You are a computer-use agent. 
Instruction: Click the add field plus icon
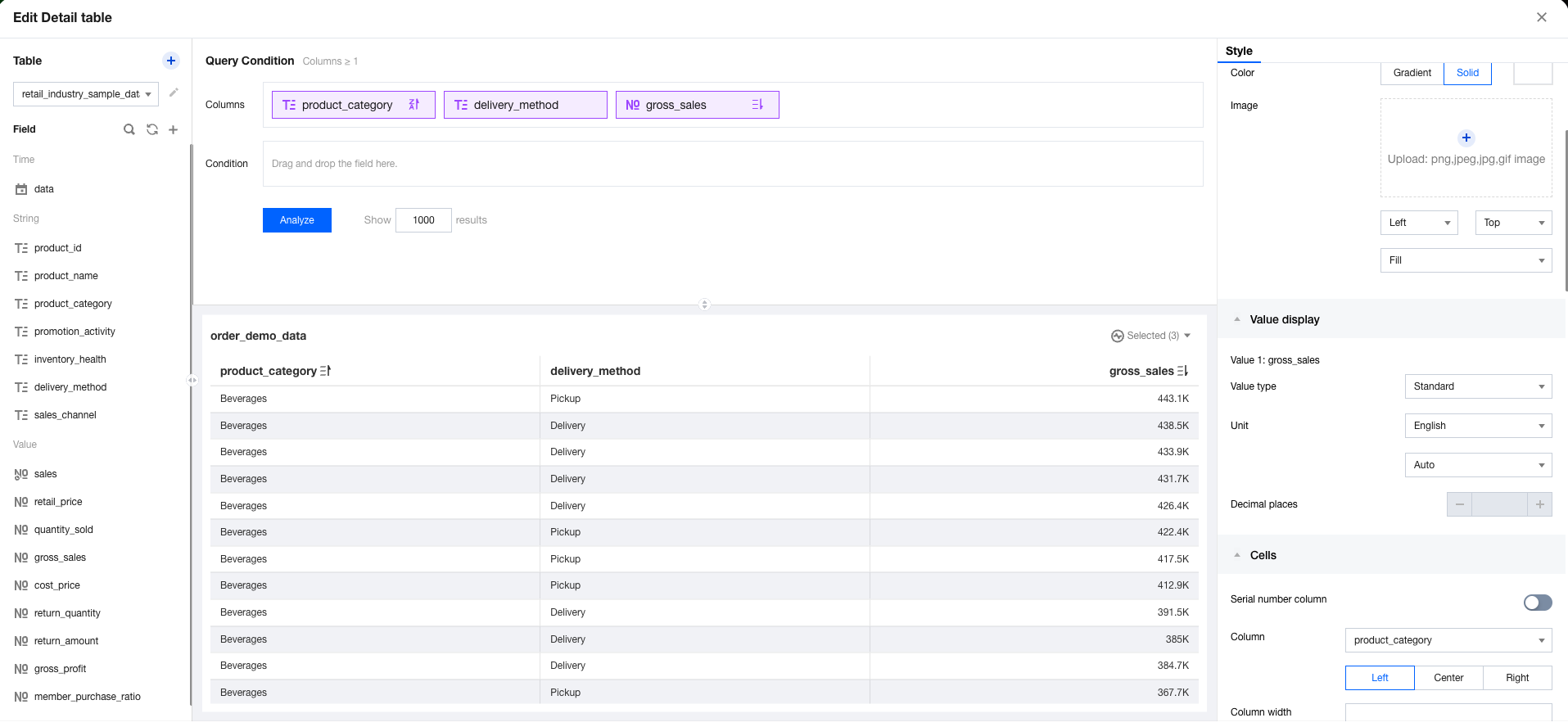tap(174, 129)
